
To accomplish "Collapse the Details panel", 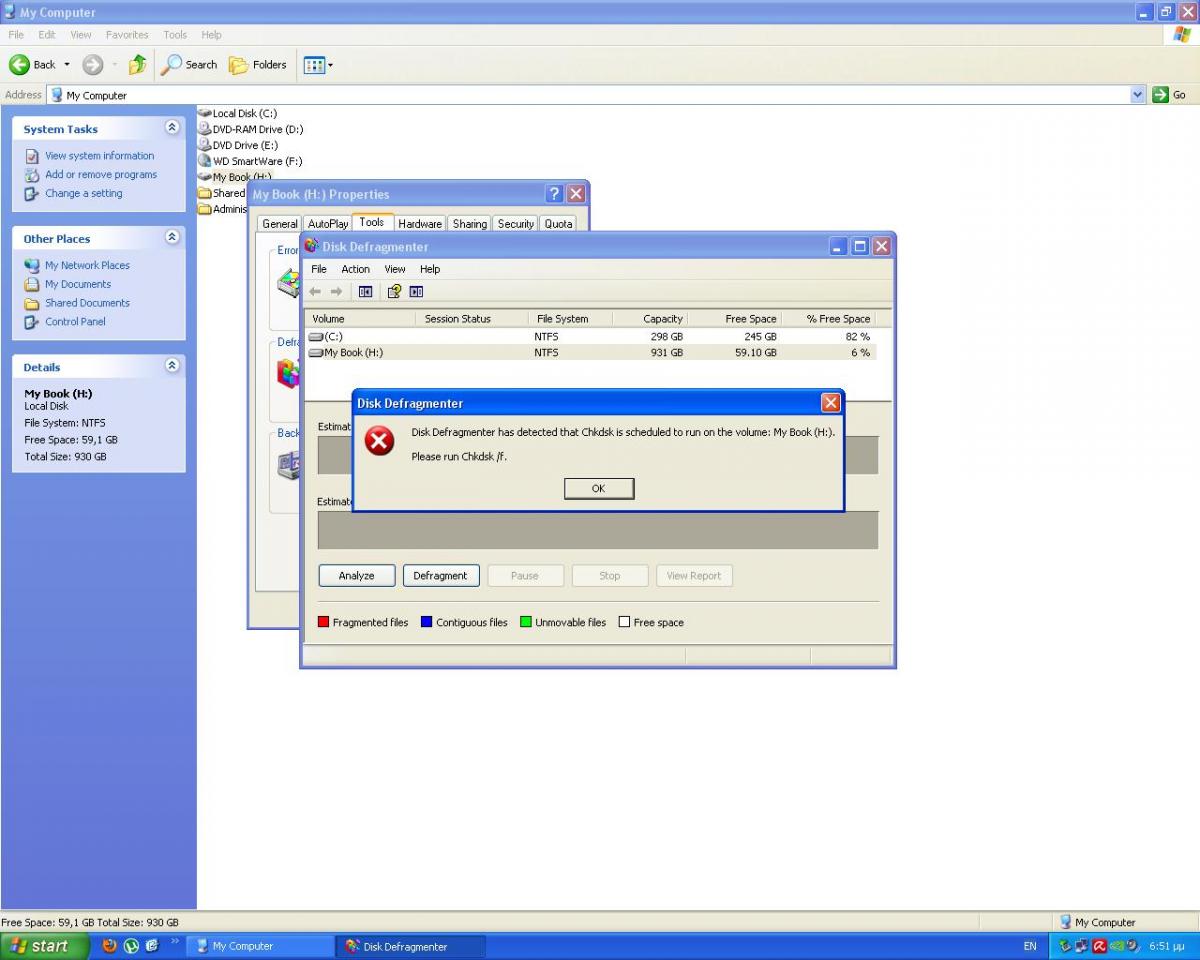I will [172, 366].
